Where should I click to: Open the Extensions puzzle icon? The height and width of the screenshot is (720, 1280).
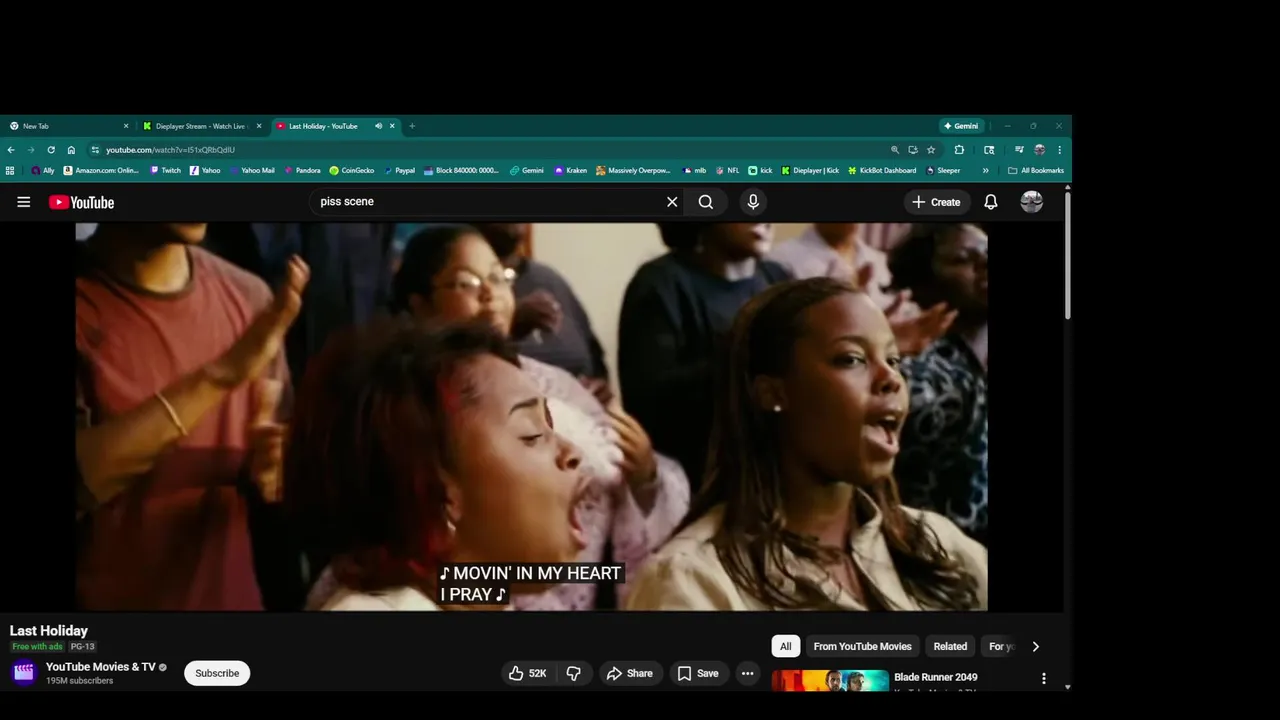tap(959, 150)
